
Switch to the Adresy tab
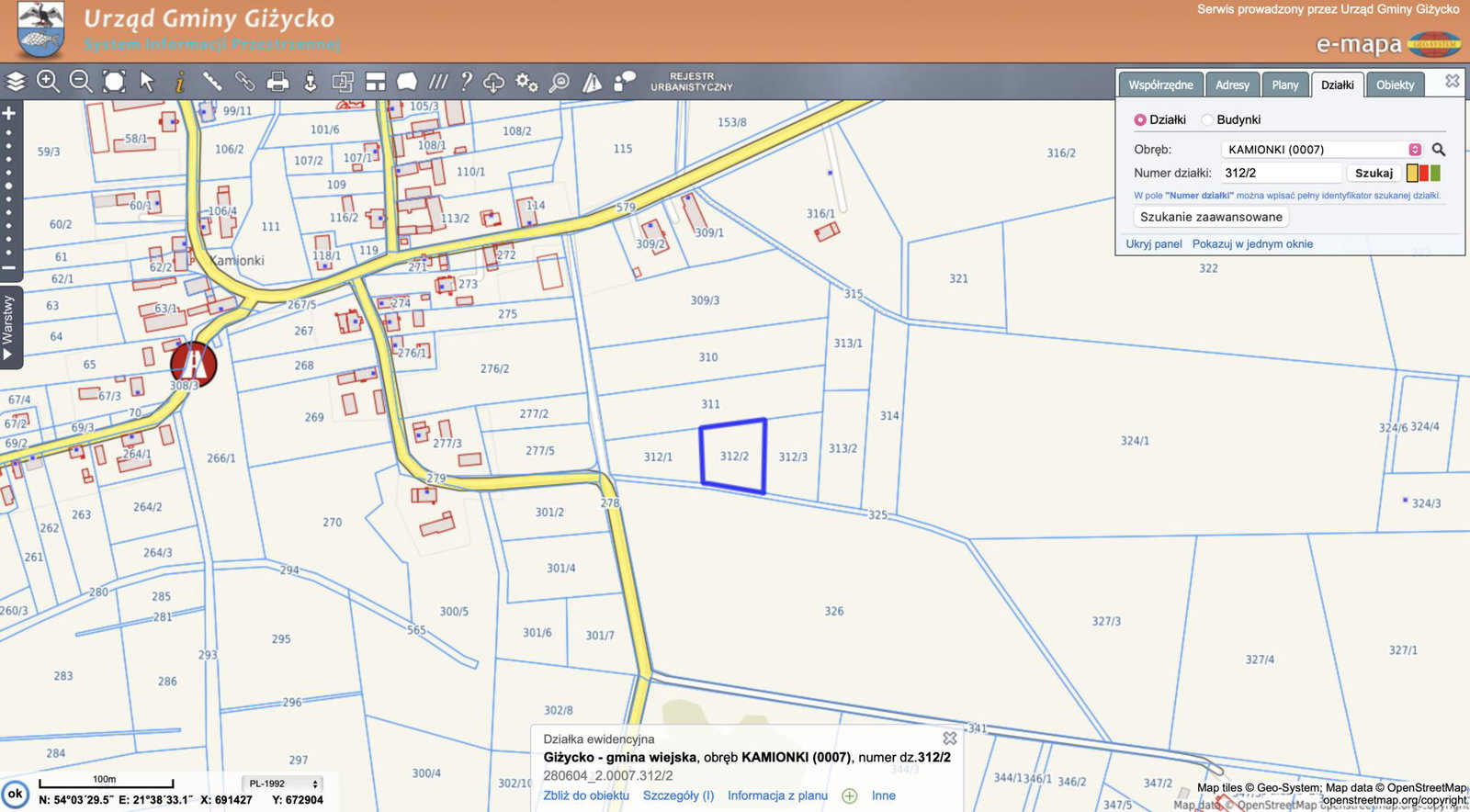1232,85
